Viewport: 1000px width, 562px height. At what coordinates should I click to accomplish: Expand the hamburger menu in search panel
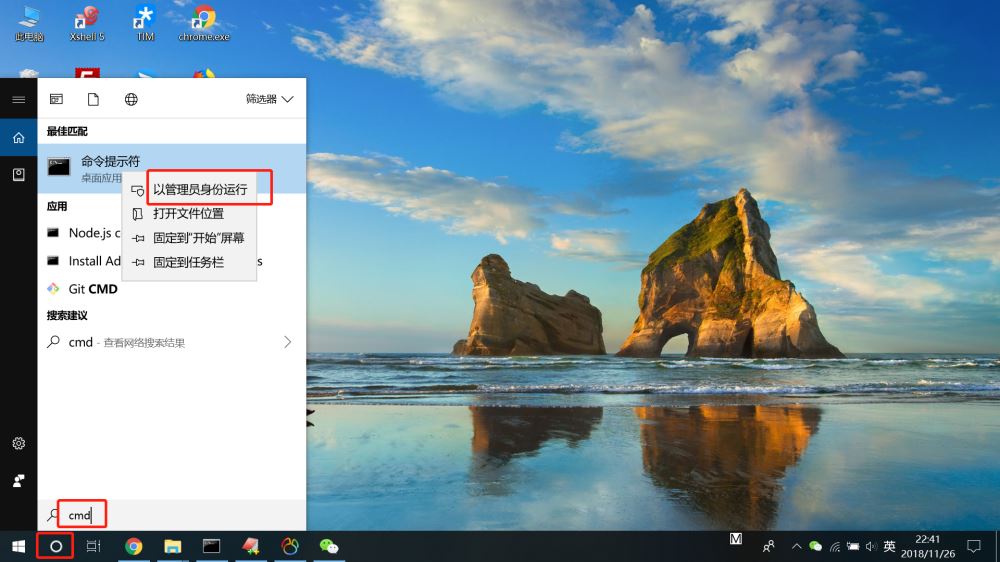[x=18, y=99]
